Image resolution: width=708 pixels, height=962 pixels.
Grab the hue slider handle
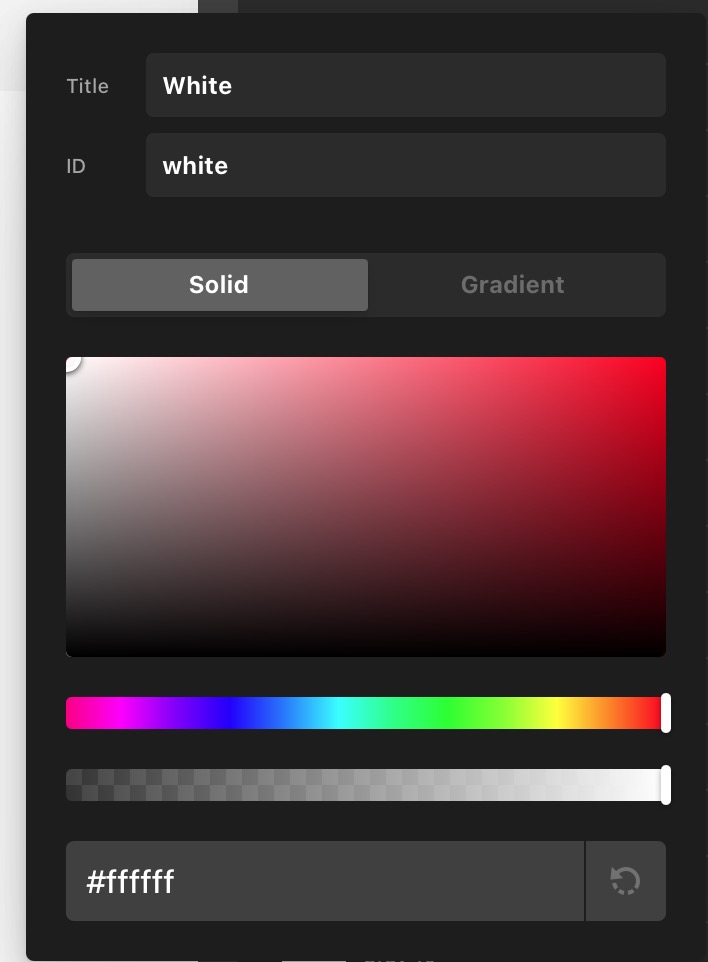(666, 713)
